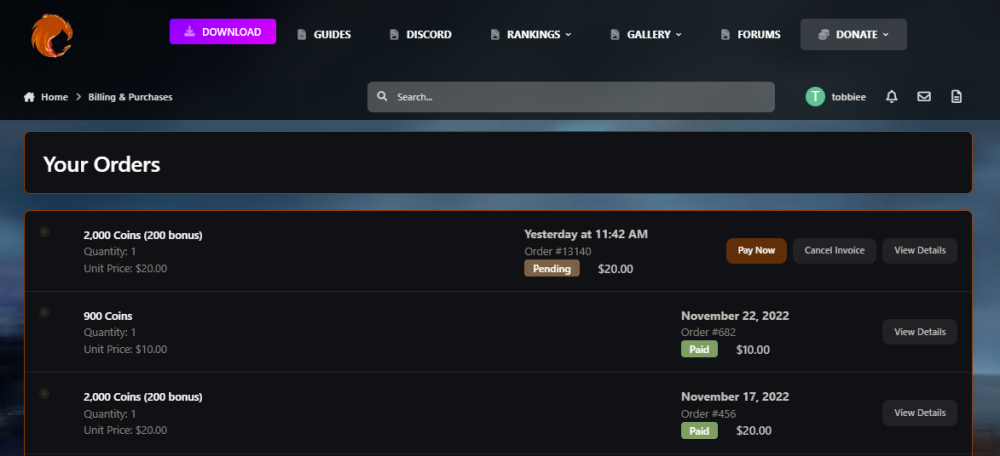View details of order #13140
Screen dimensions: 1000x456
click(x=920, y=251)
